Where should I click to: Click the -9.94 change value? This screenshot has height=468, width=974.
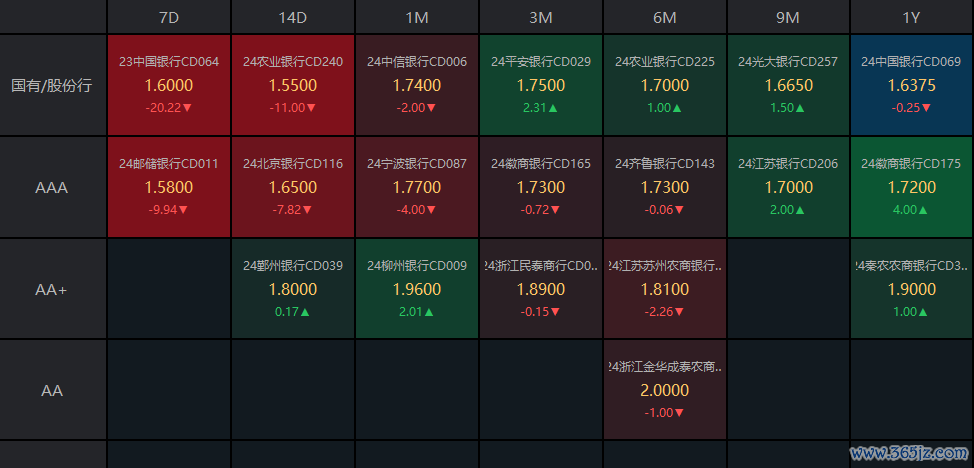(169, 209)
